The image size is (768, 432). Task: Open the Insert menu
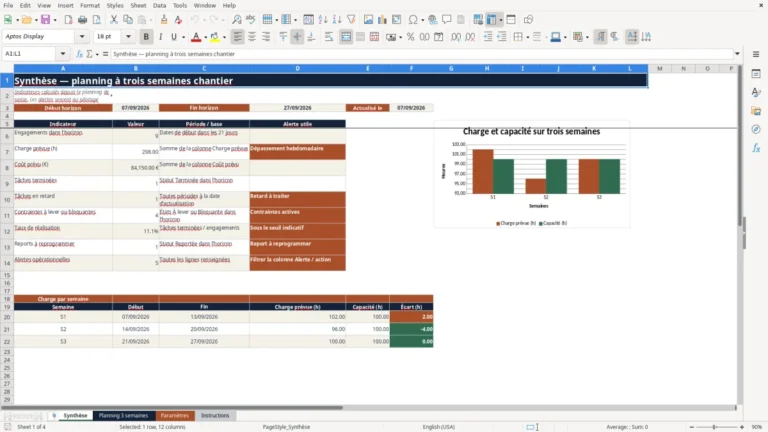[x=65, y=5]
